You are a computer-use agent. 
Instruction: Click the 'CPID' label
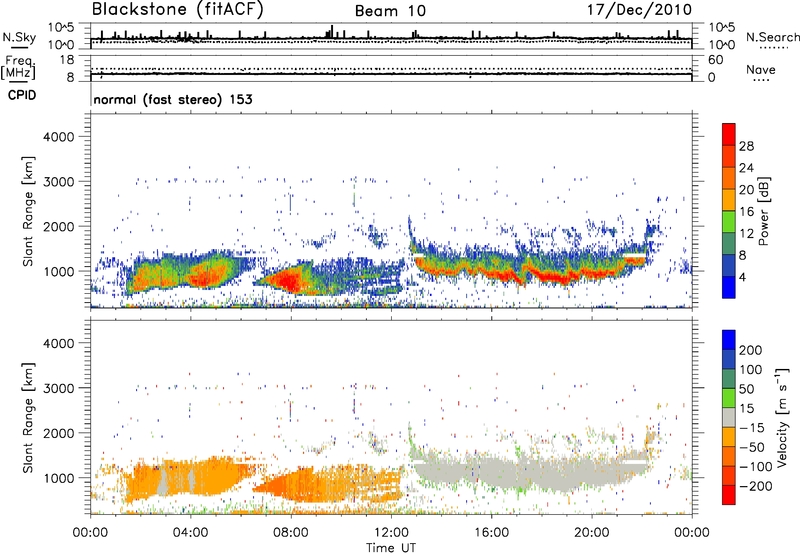pyautogui.click(x=22, y=95)
